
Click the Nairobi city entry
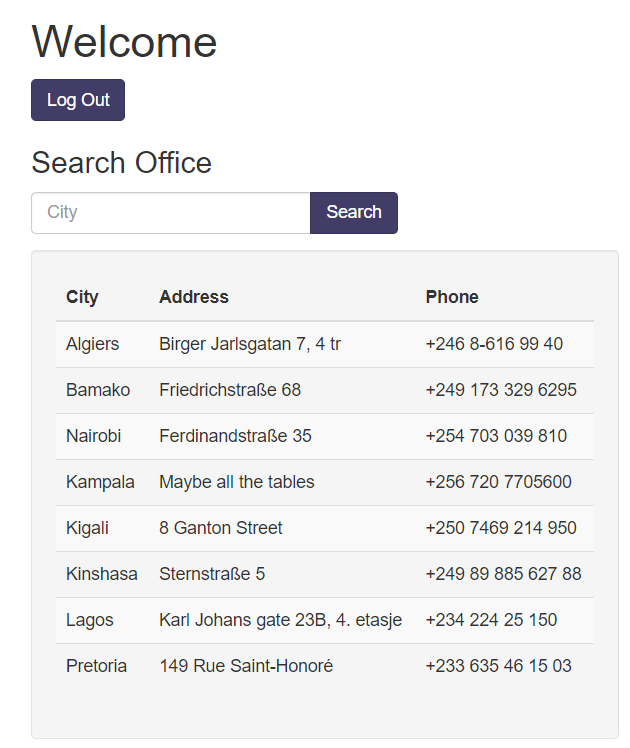click(x=93, y=436)
